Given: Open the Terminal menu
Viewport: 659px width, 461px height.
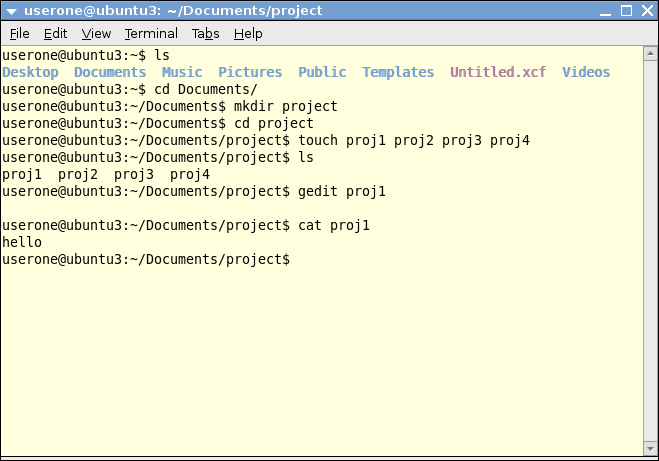Looking at the screenshot, I should [x=151, y=34].
